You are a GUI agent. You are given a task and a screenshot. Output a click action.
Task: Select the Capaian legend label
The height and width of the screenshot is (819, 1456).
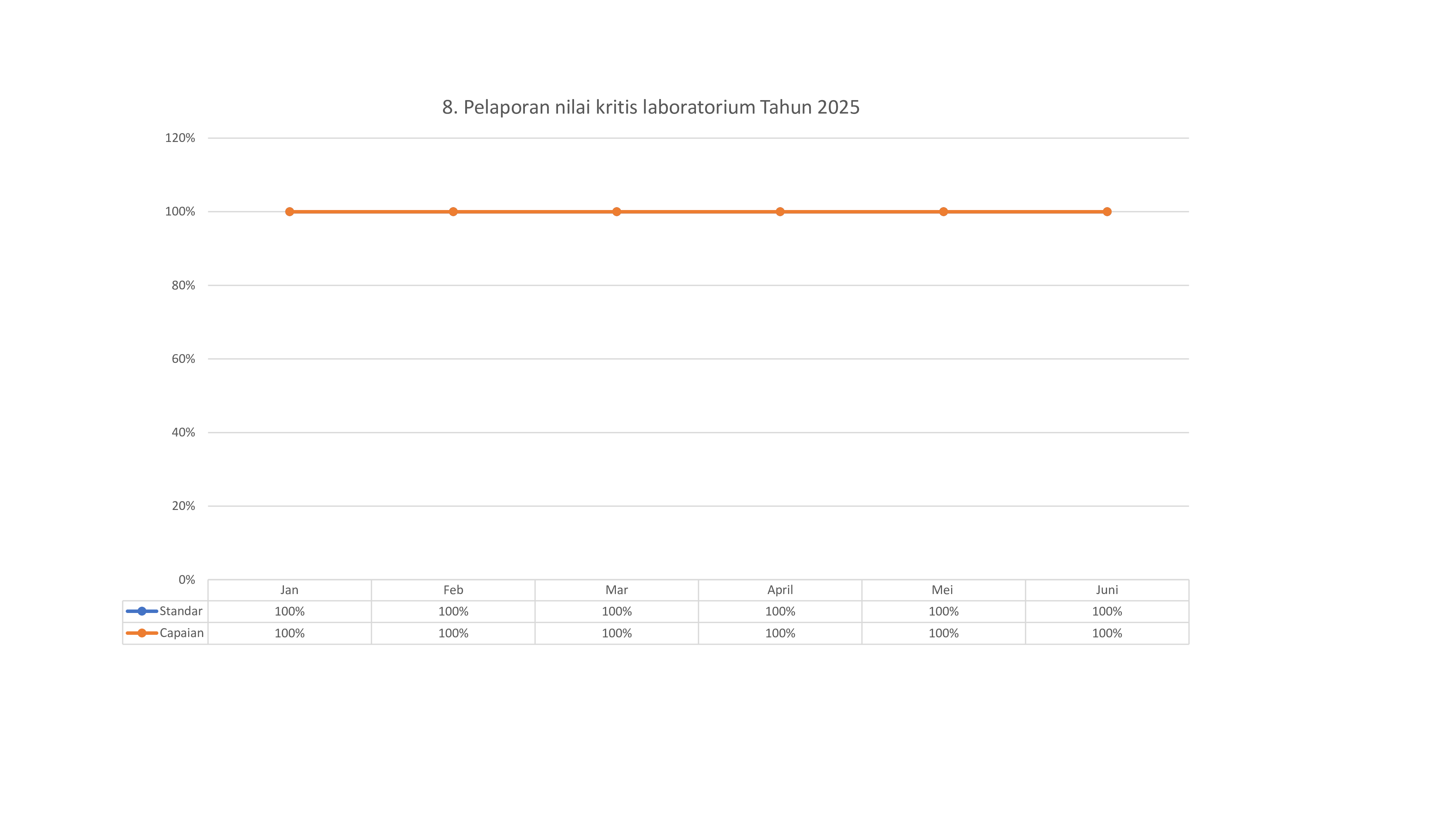click(x=181, y=633)
